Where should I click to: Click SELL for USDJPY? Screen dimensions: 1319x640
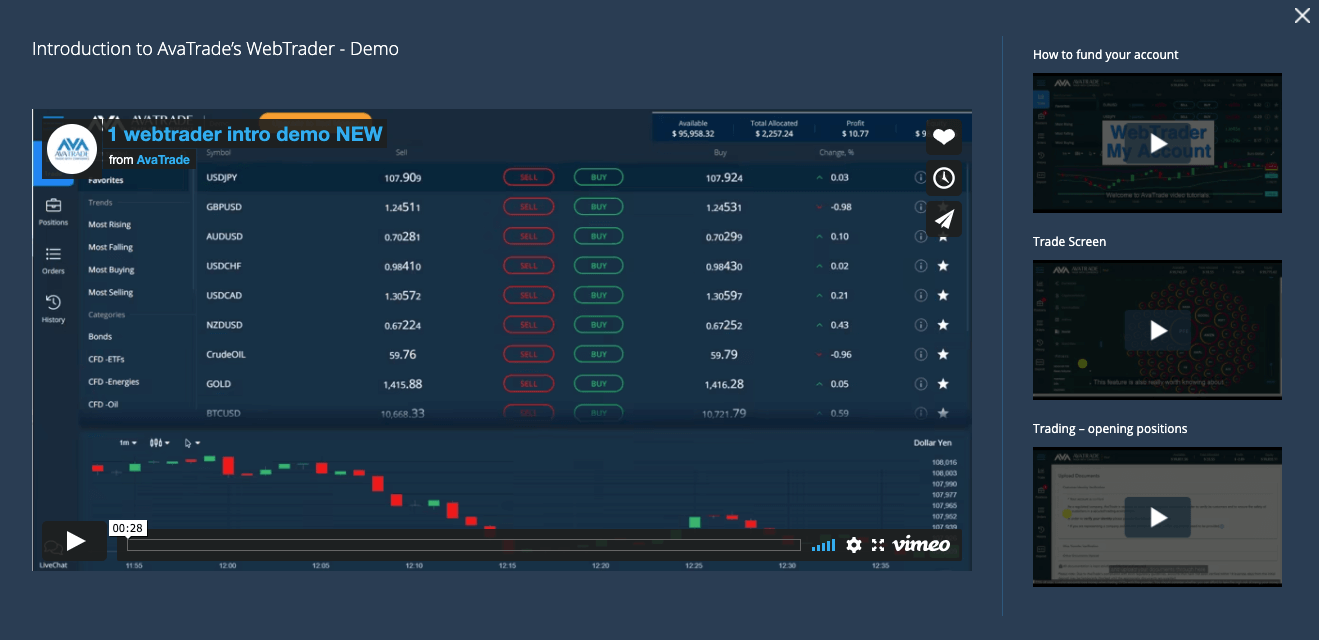528,178
